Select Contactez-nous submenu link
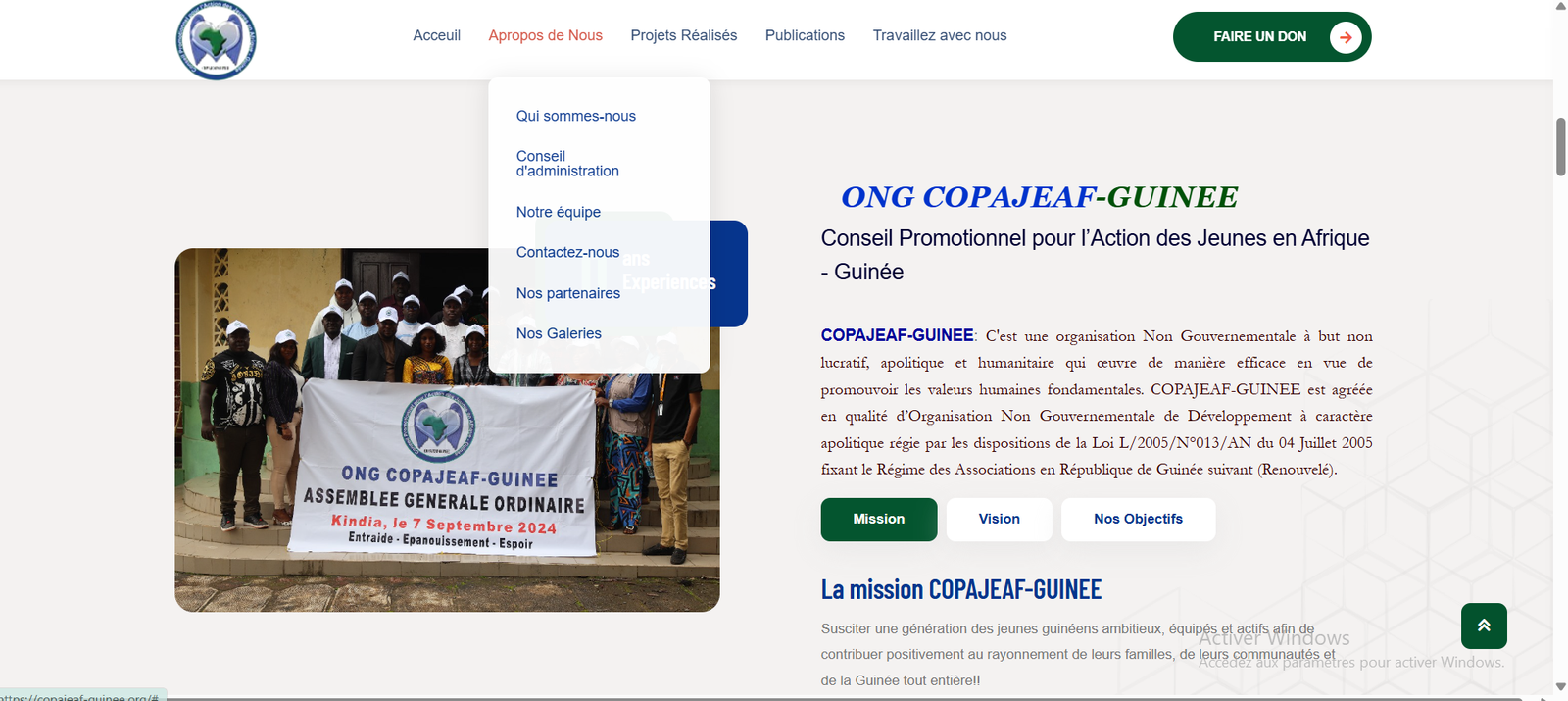 point(567,252)
